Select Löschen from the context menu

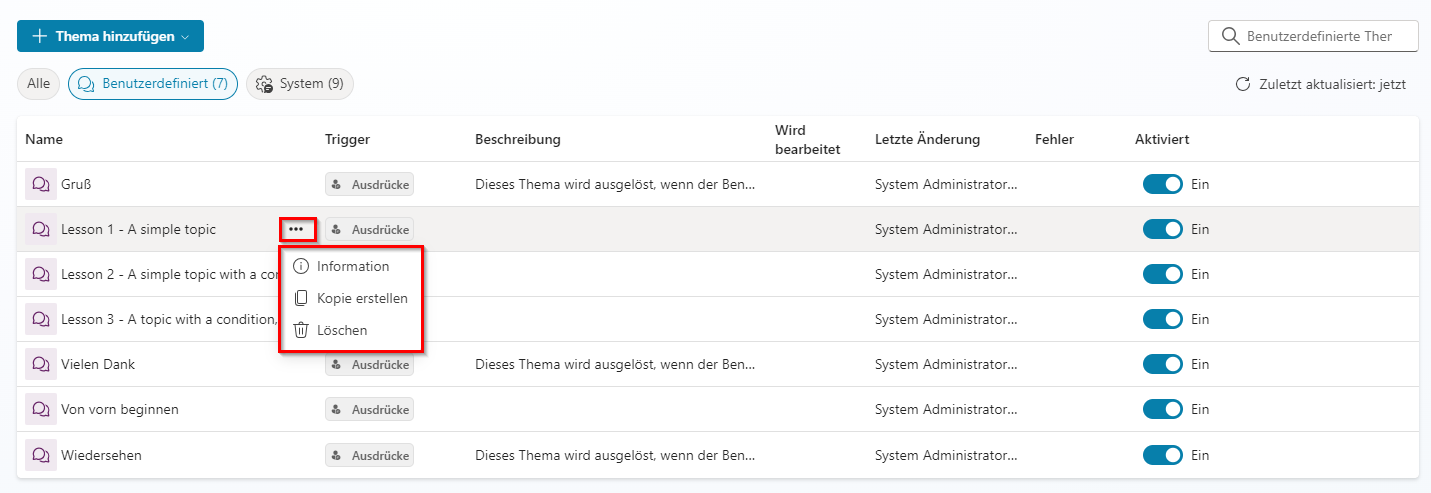tap(341, 330)
